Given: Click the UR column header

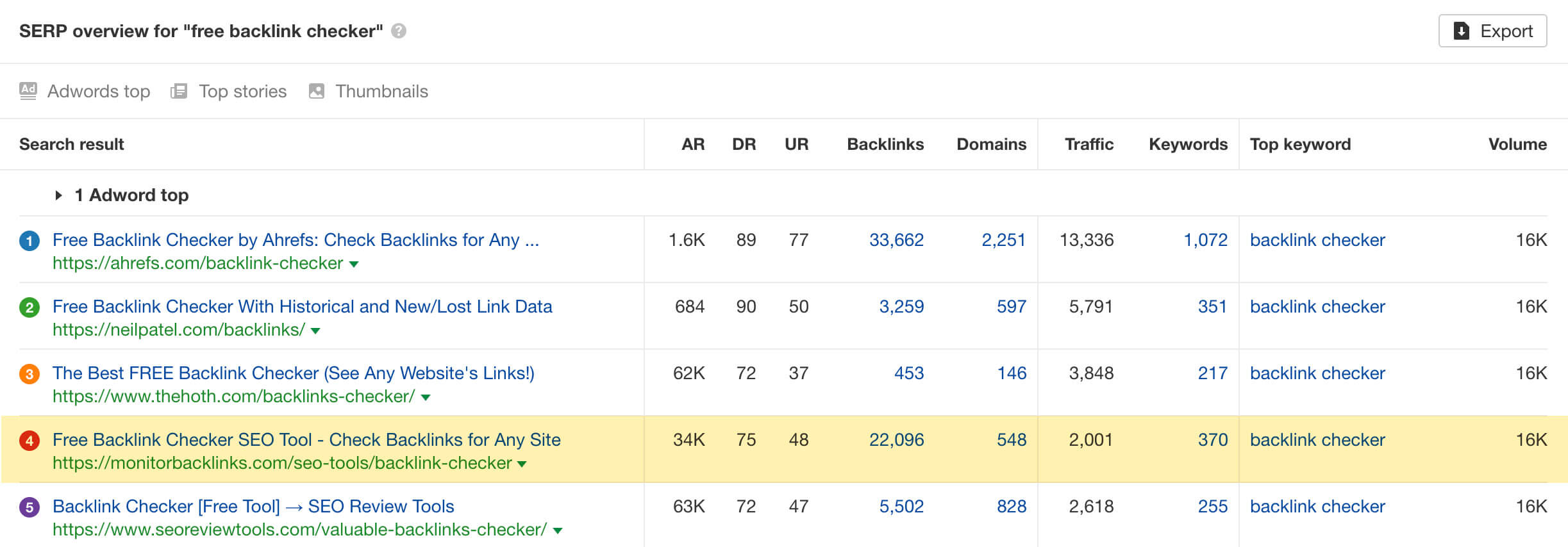Looking at the screenshot, I should click(x=796, y=144).
